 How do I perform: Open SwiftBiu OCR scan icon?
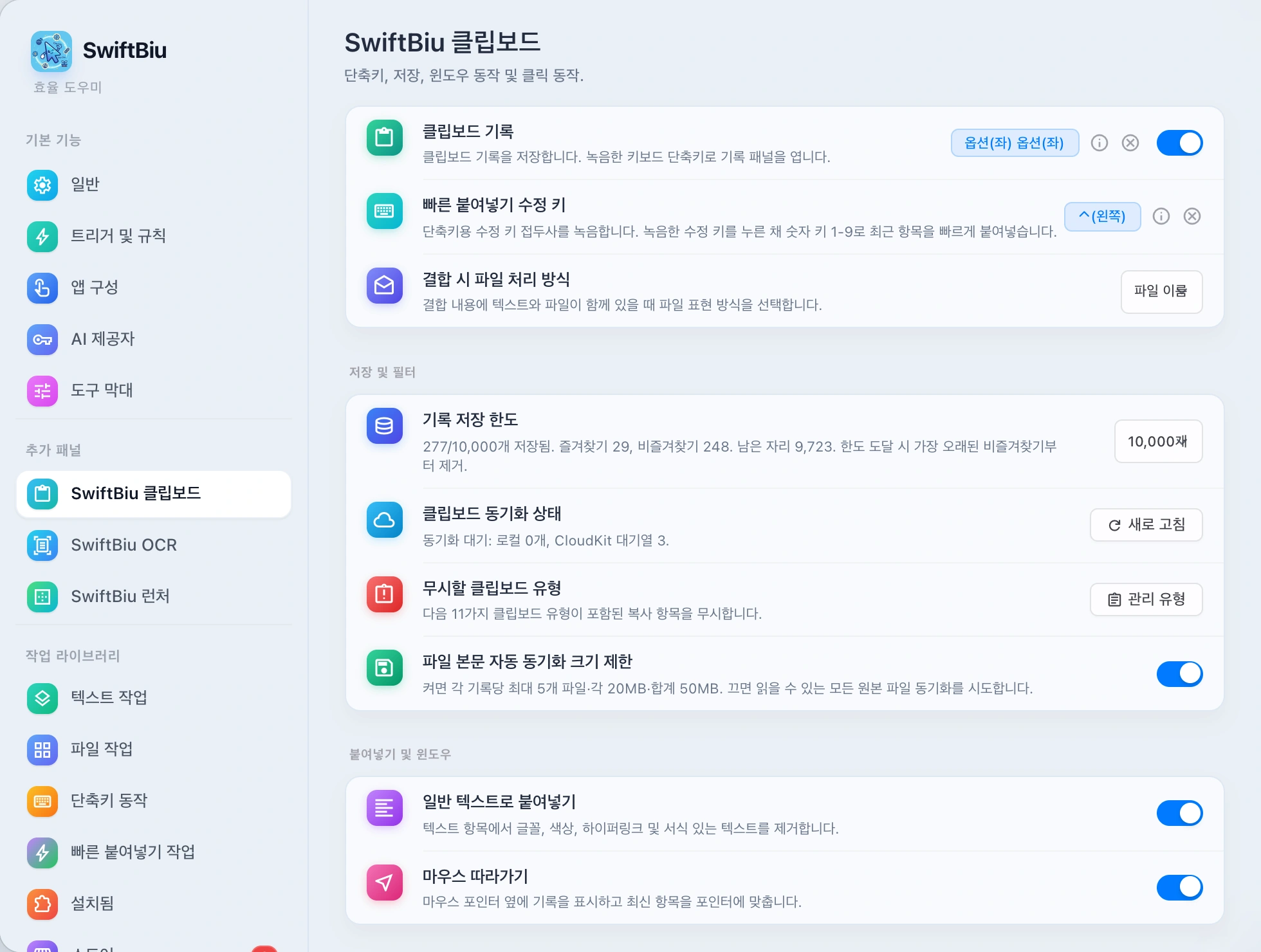coord(42,545)
